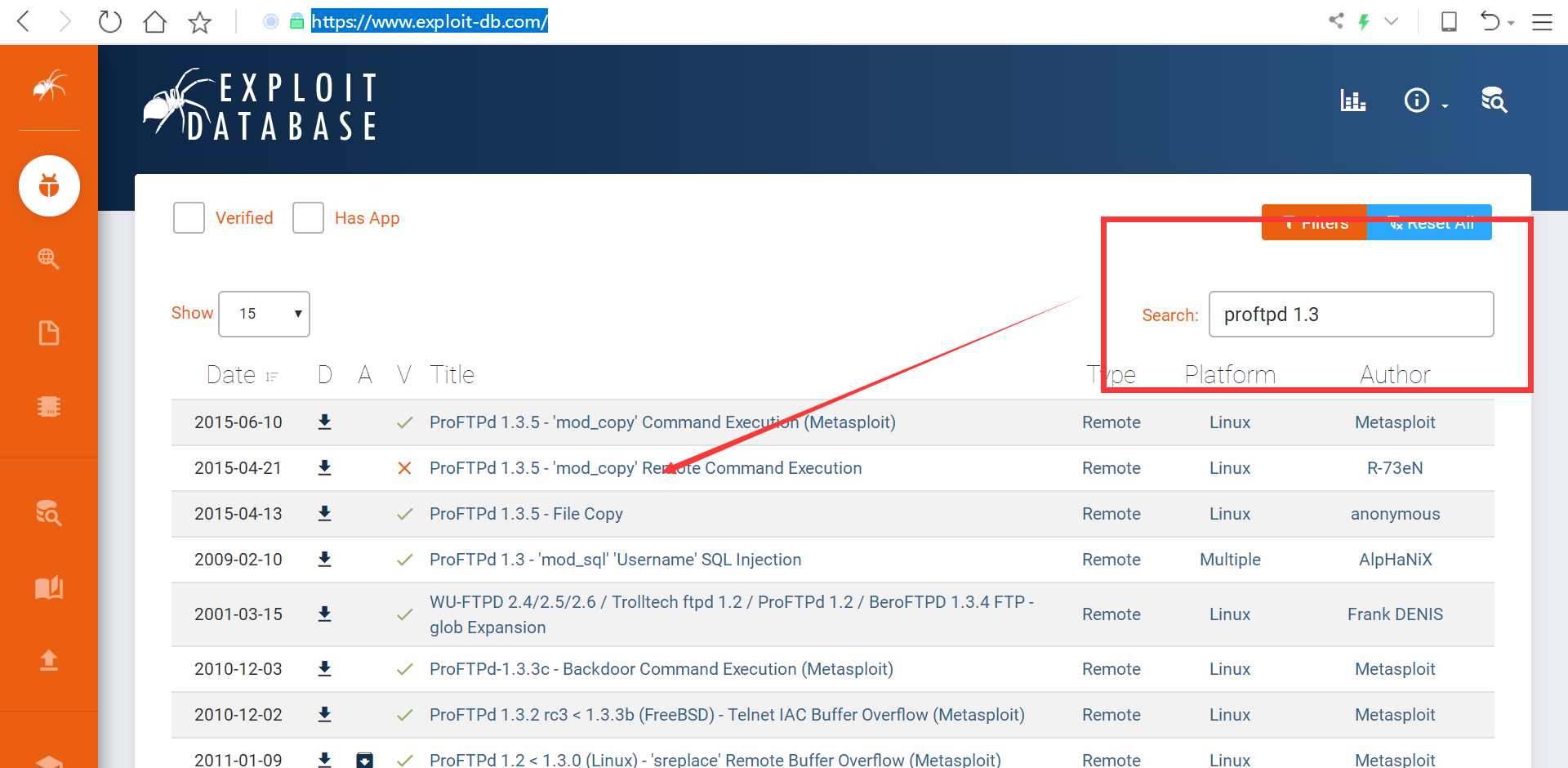Expand chevron next to lightning icon
This screenshot has height=768, width=1568.
pyautogui.click(x=1392, y=21)
